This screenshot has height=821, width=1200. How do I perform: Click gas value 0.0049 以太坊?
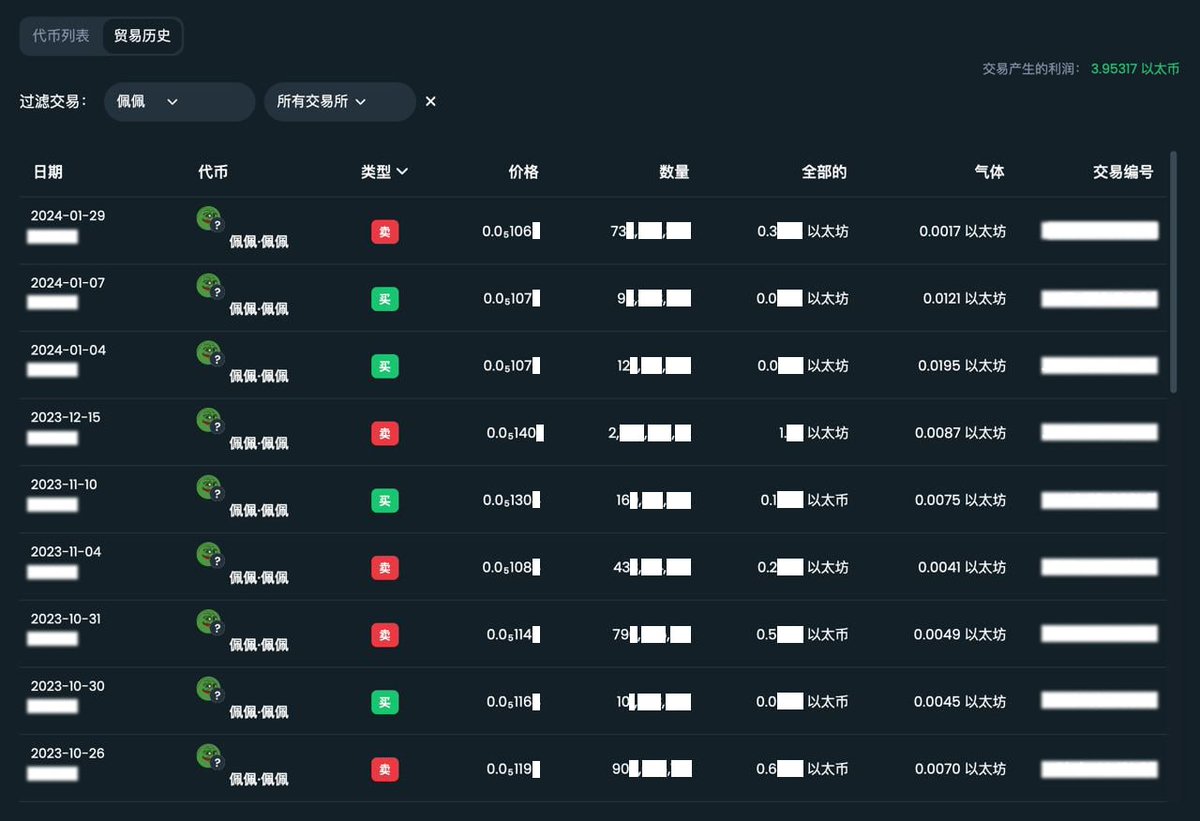960,633
